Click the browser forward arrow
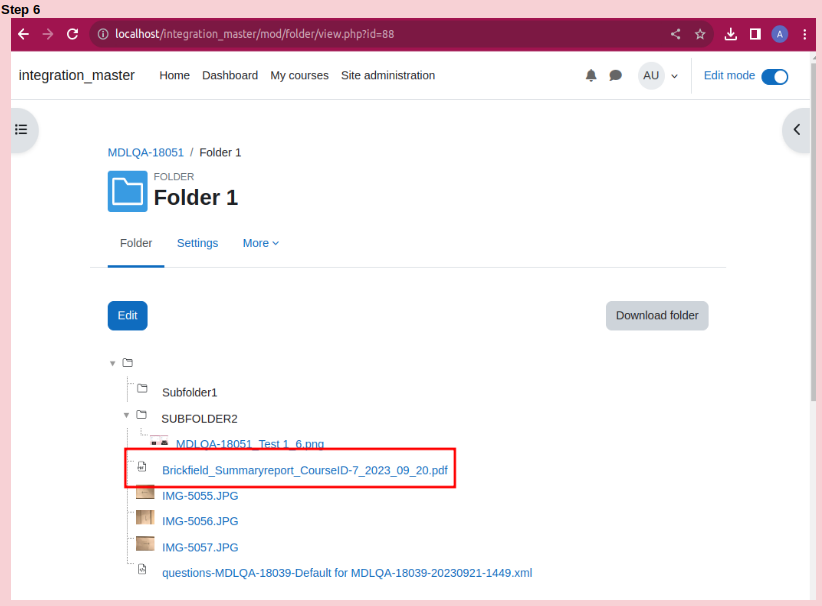 (x=48, y=34)
